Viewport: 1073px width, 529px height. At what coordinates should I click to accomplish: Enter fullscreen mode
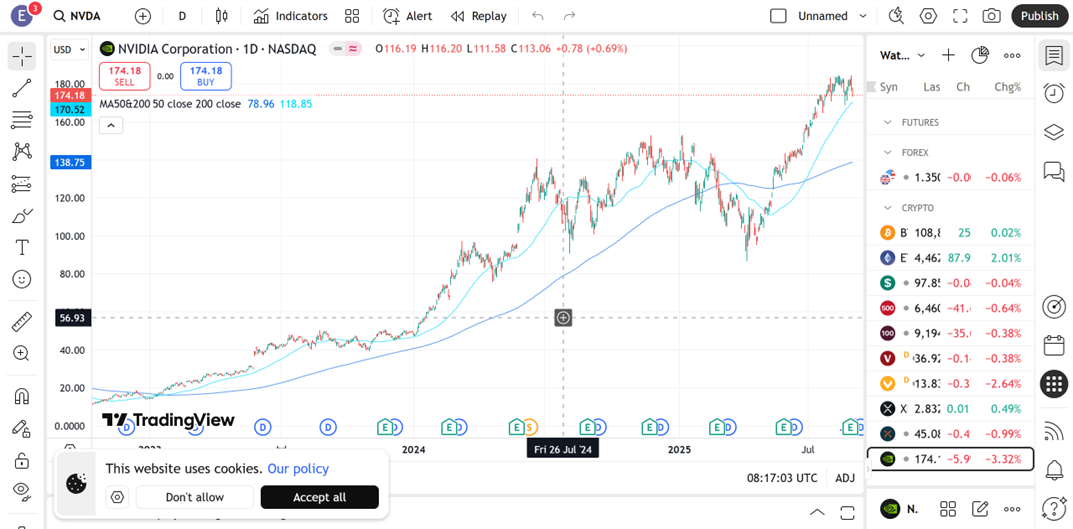tap(960, 16)
